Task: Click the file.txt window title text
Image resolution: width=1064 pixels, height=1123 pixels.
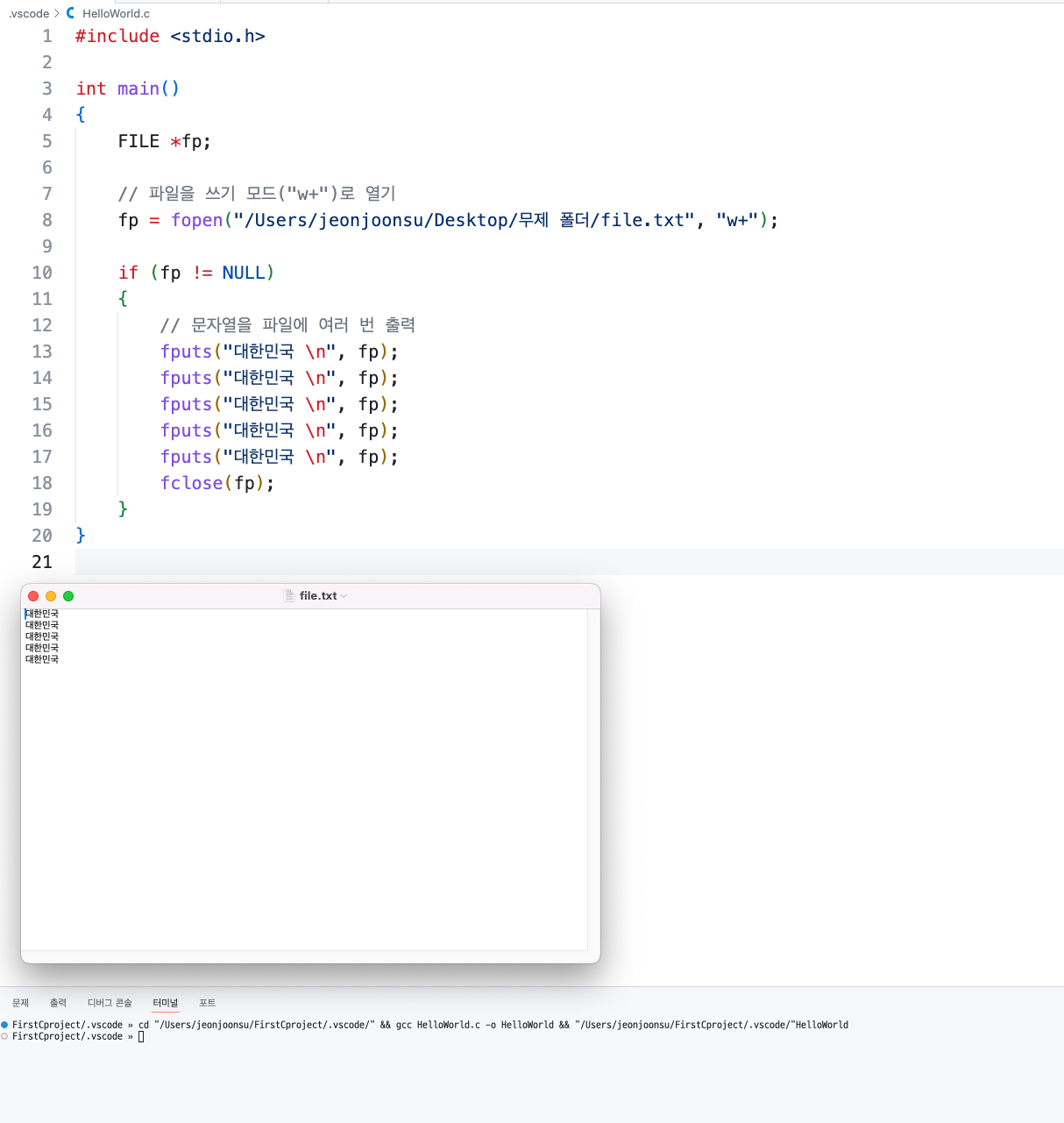Action: pos(318,596)
